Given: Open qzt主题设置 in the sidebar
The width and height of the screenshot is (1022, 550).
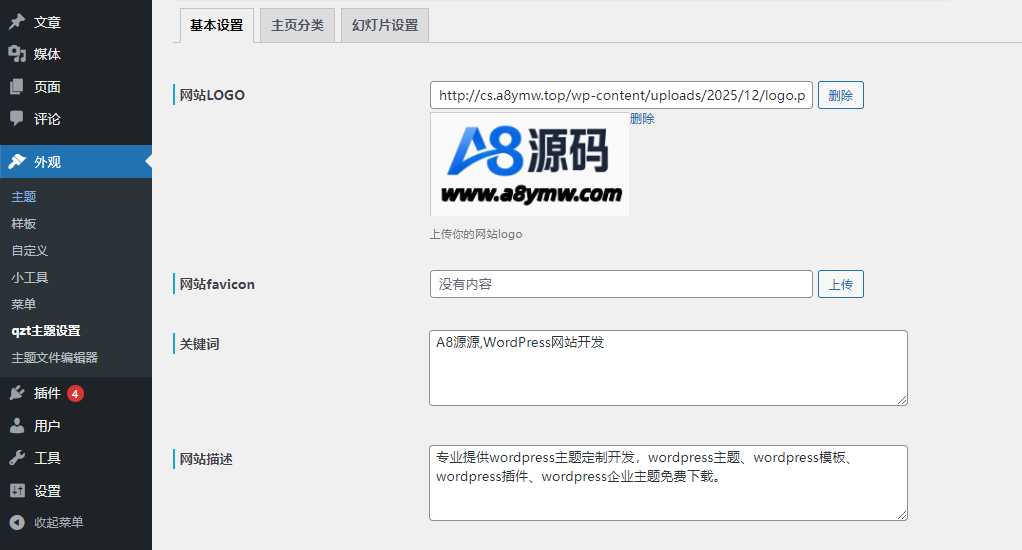Looking at the screenshot, I should coord(46,330).
